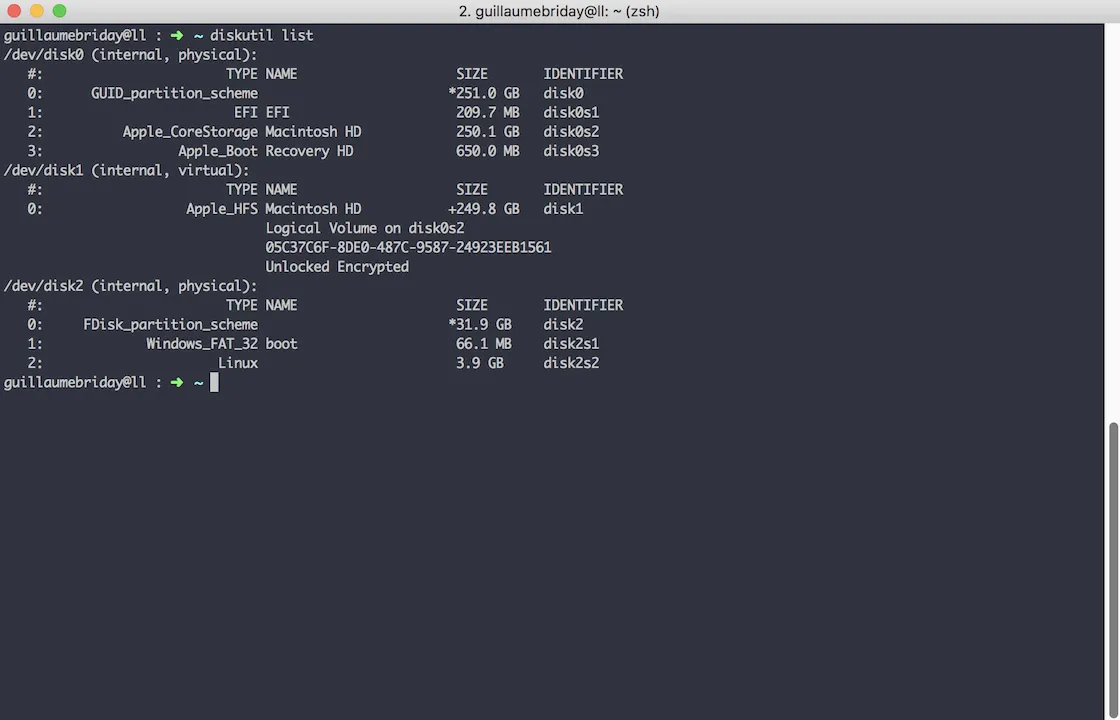The width and height of the screenshot is (1120, 720).
Task: Click the blinking cursor block
Action: [x=214, y=382]
